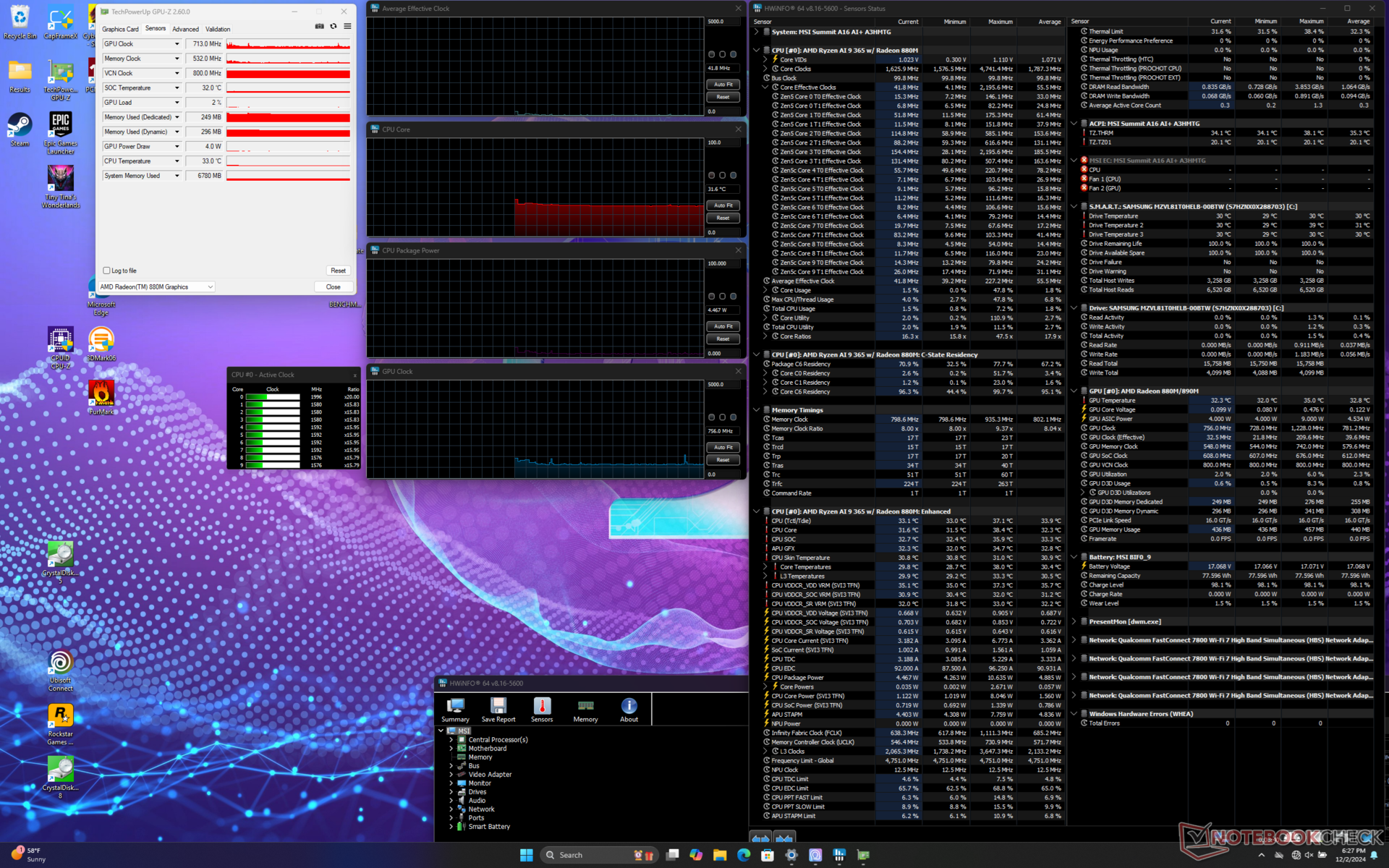This screenshot has width=1389, height=868.
Task: Open Recycle Bin desktop icon
Action: point(20,23)
